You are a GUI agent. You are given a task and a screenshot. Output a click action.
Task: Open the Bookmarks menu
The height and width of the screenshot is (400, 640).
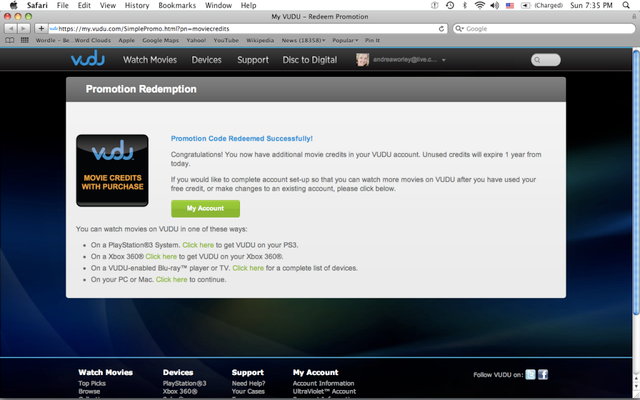177,5
